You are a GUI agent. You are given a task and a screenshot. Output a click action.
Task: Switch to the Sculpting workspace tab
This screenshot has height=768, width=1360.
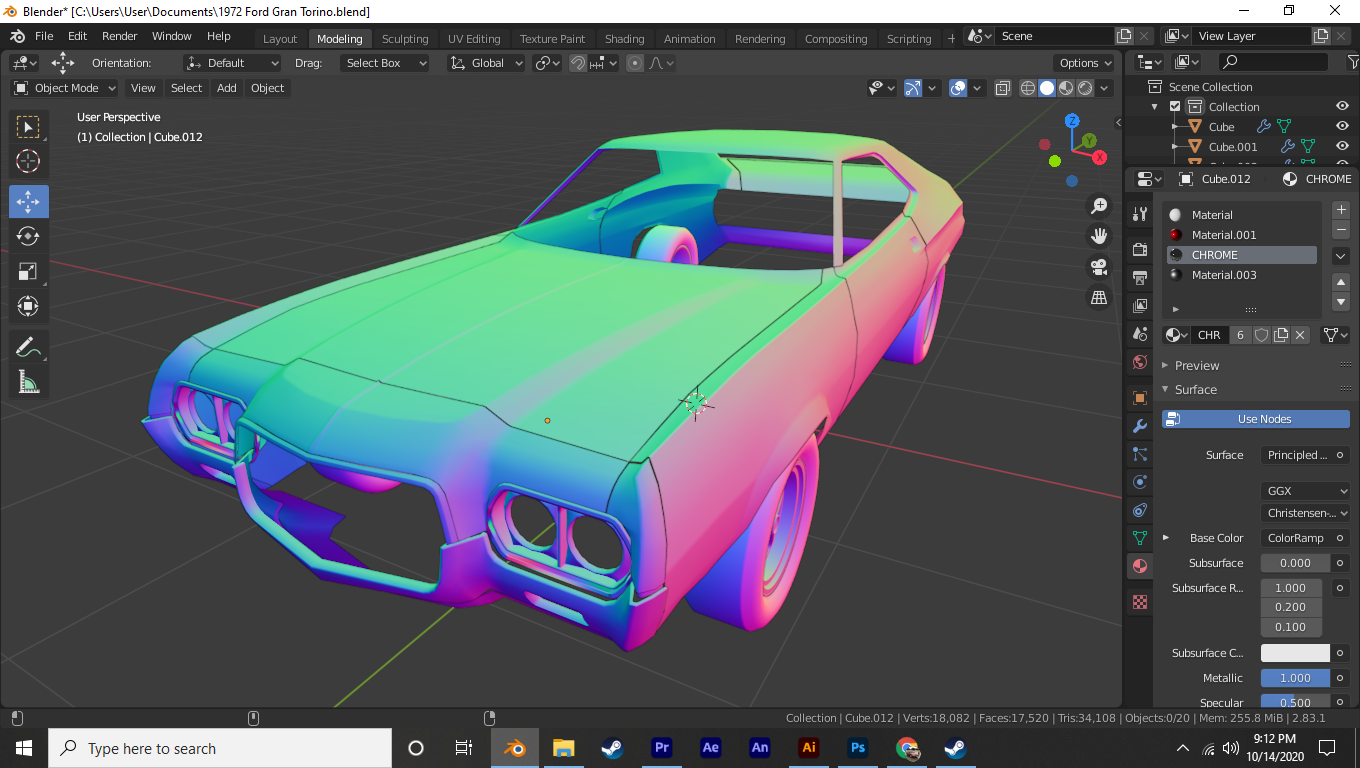tap(405, 39)
